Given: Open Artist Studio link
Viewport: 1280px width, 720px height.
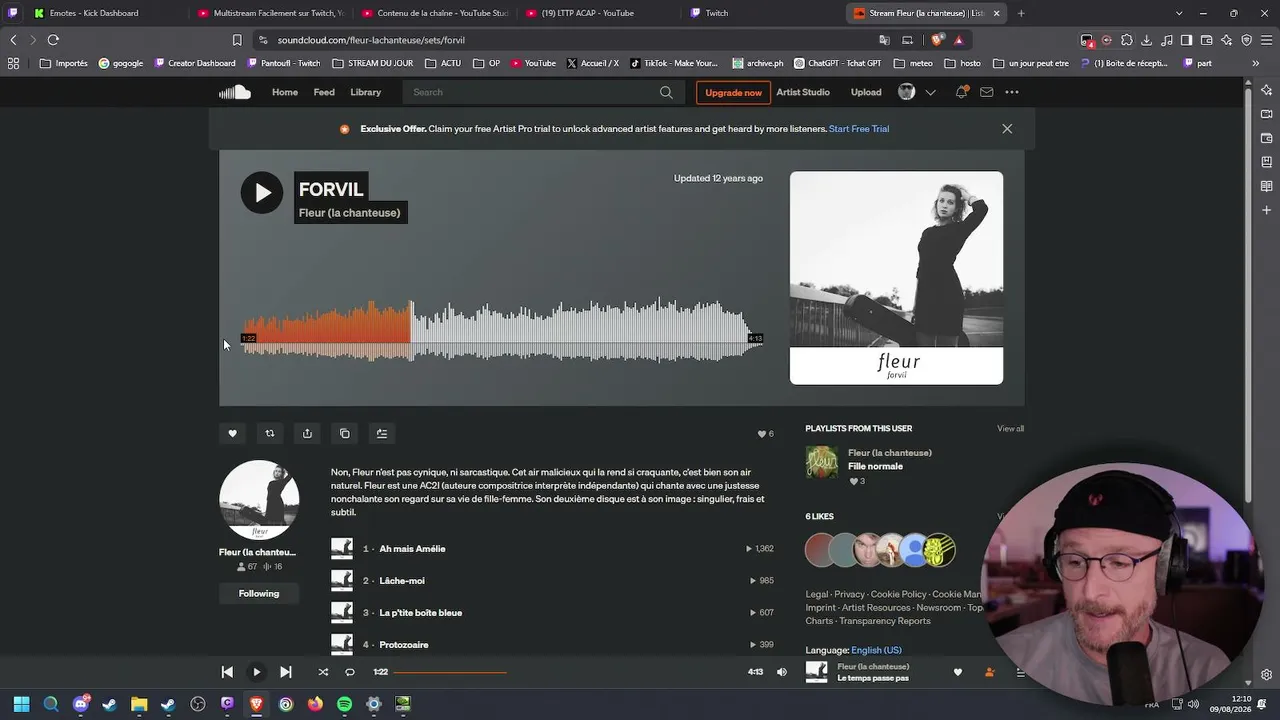Looking at the screenshot, I should pos(803,92).
